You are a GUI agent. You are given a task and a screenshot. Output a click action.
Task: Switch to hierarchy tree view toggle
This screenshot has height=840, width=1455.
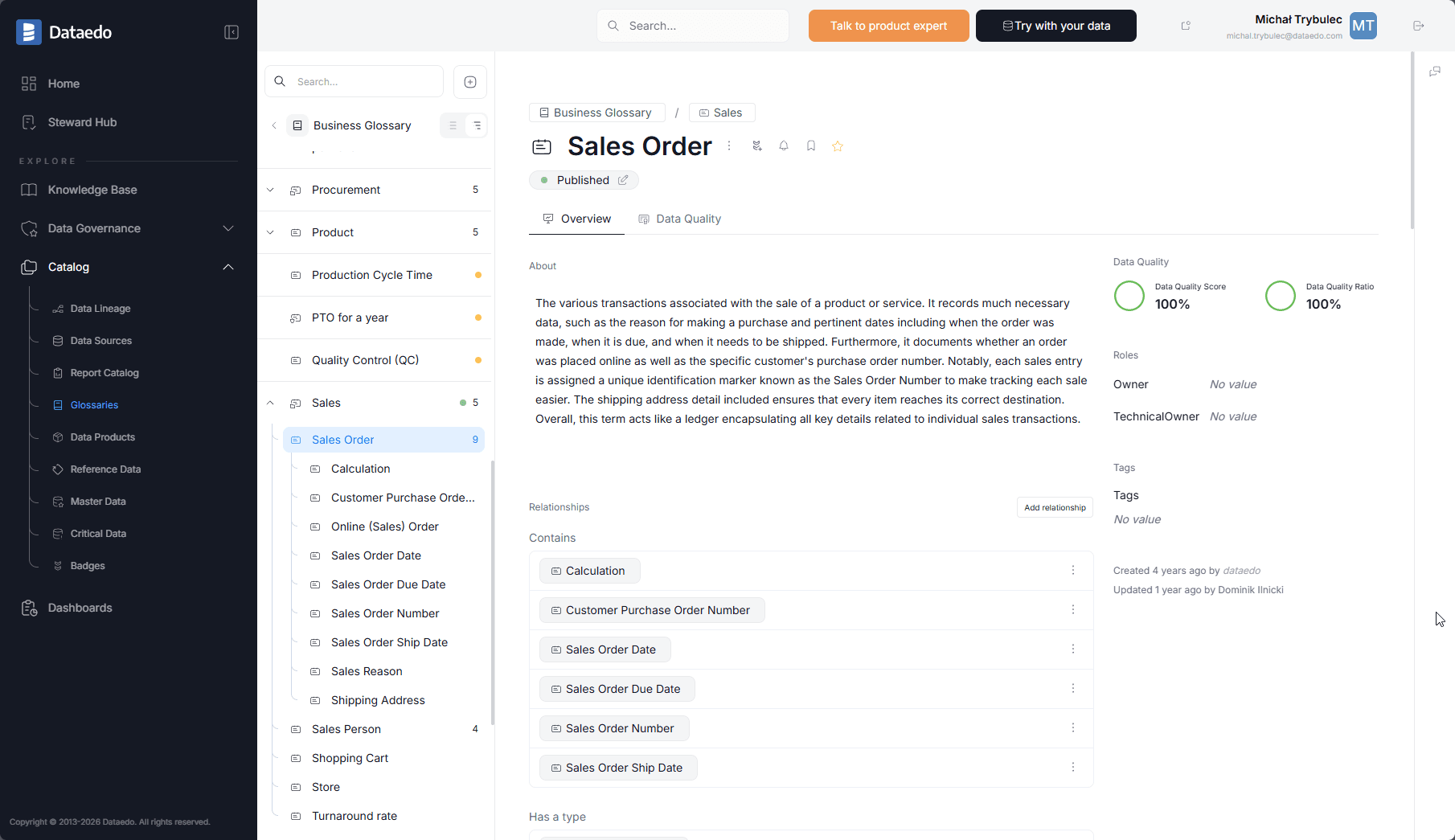tap(477, 125)
